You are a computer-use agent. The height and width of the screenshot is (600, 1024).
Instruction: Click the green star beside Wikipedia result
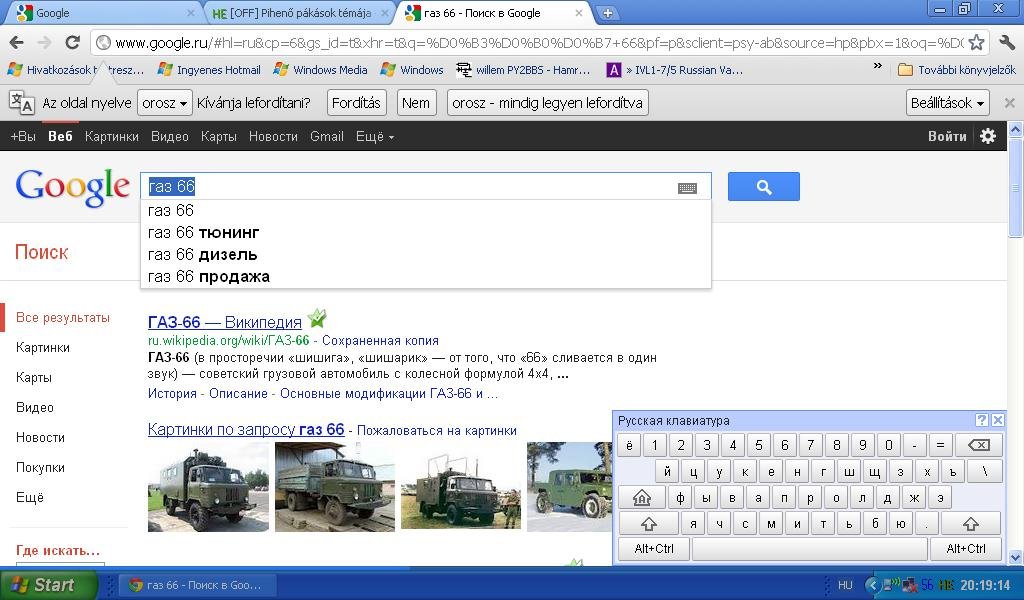(x=317, y=318)
